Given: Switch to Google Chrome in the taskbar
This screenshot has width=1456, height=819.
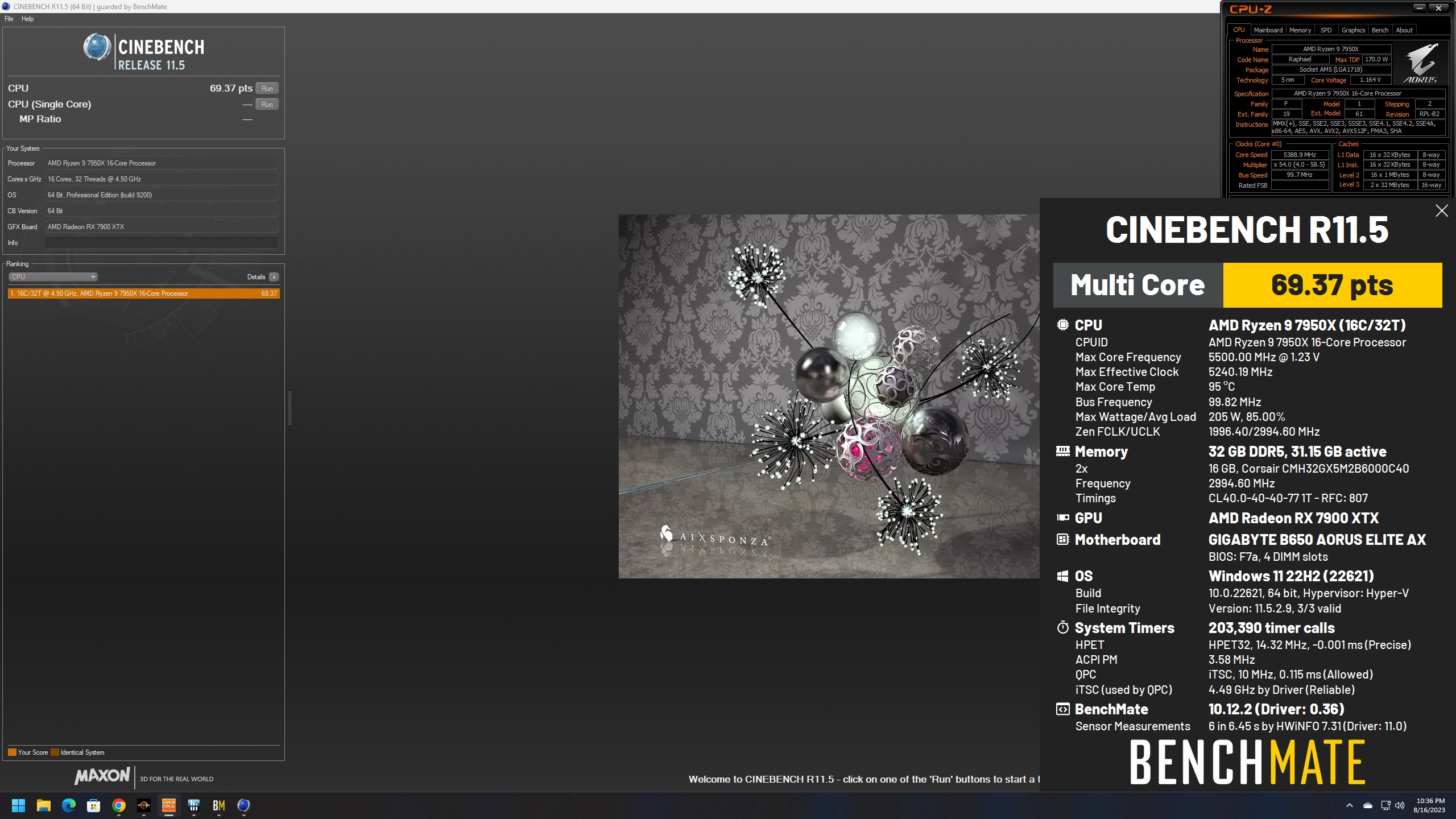Looking at the screenshot, I should [119, 805].
